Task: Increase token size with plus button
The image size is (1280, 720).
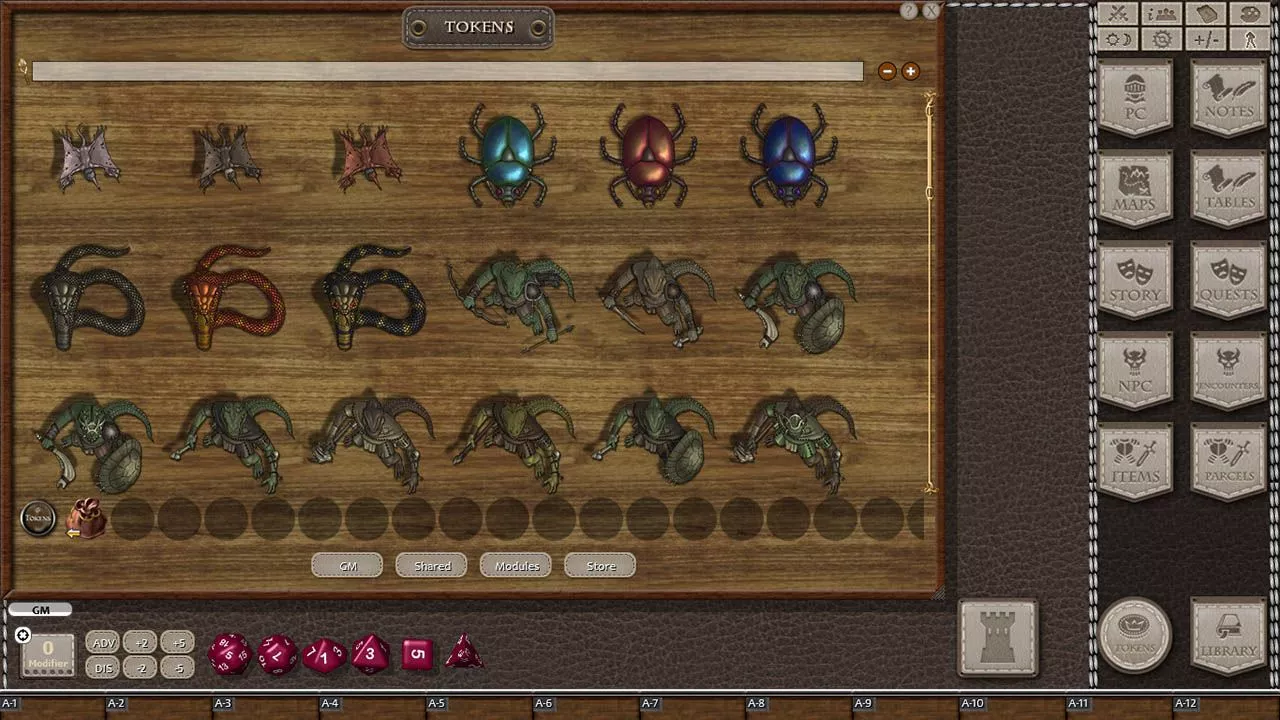Action: click(x=910, y=71)
